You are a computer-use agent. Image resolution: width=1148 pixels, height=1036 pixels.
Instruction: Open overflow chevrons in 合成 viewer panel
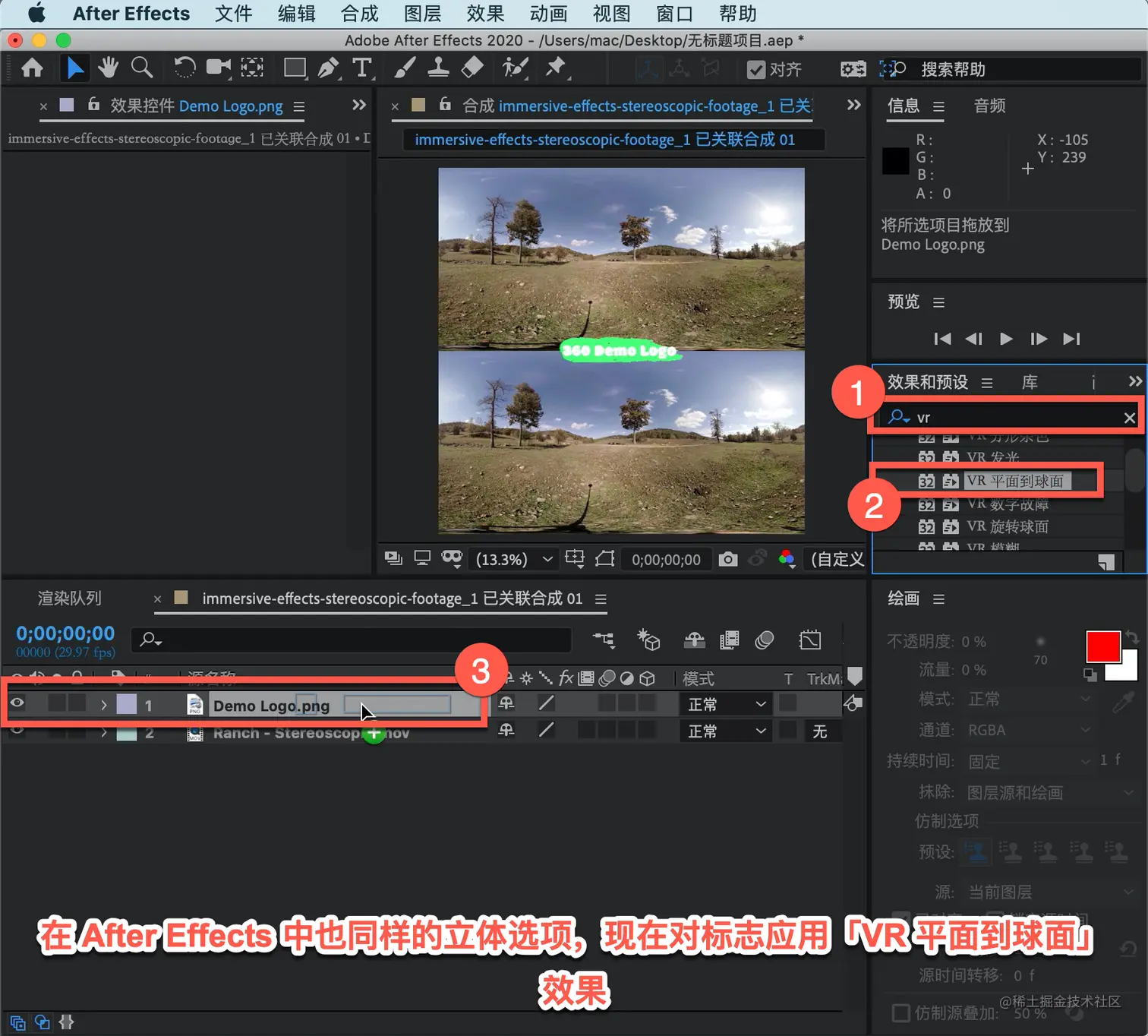(x=854, y=105)
